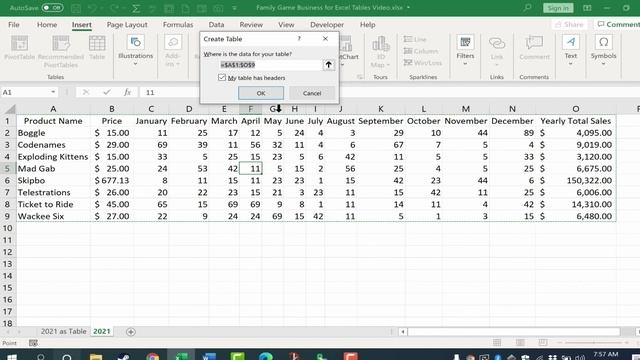Switch to the Home tab

point(47,24)
